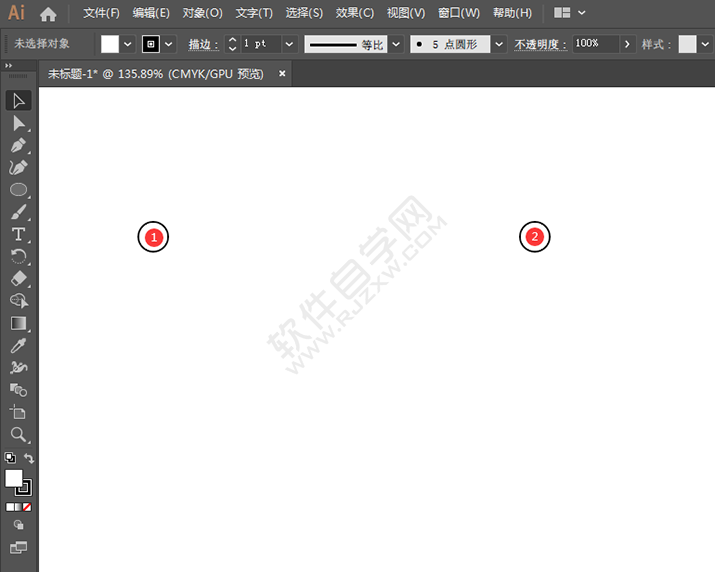Image resolution: width=715 pixels, height=572 pixels.
Task: Open the 窗口(W) menu
Action: click(459, 13)
